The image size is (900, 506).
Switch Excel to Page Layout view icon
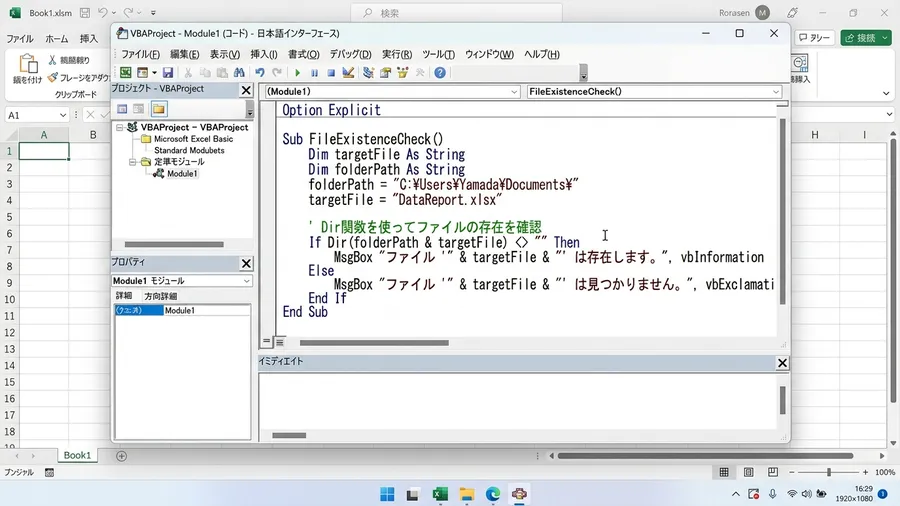tap(748, 472)
